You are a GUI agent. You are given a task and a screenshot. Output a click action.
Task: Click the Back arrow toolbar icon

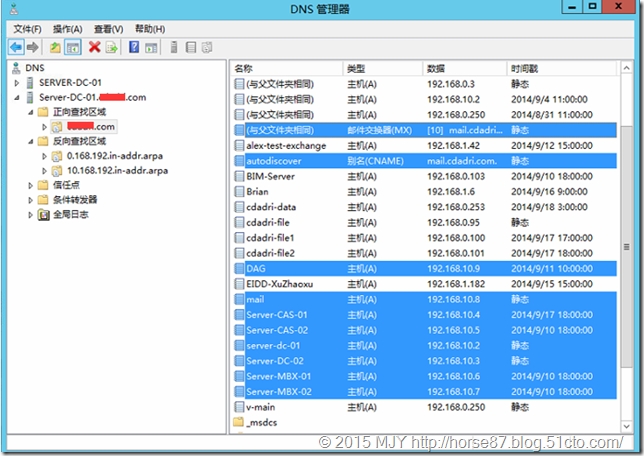click(x=17, y=47)
